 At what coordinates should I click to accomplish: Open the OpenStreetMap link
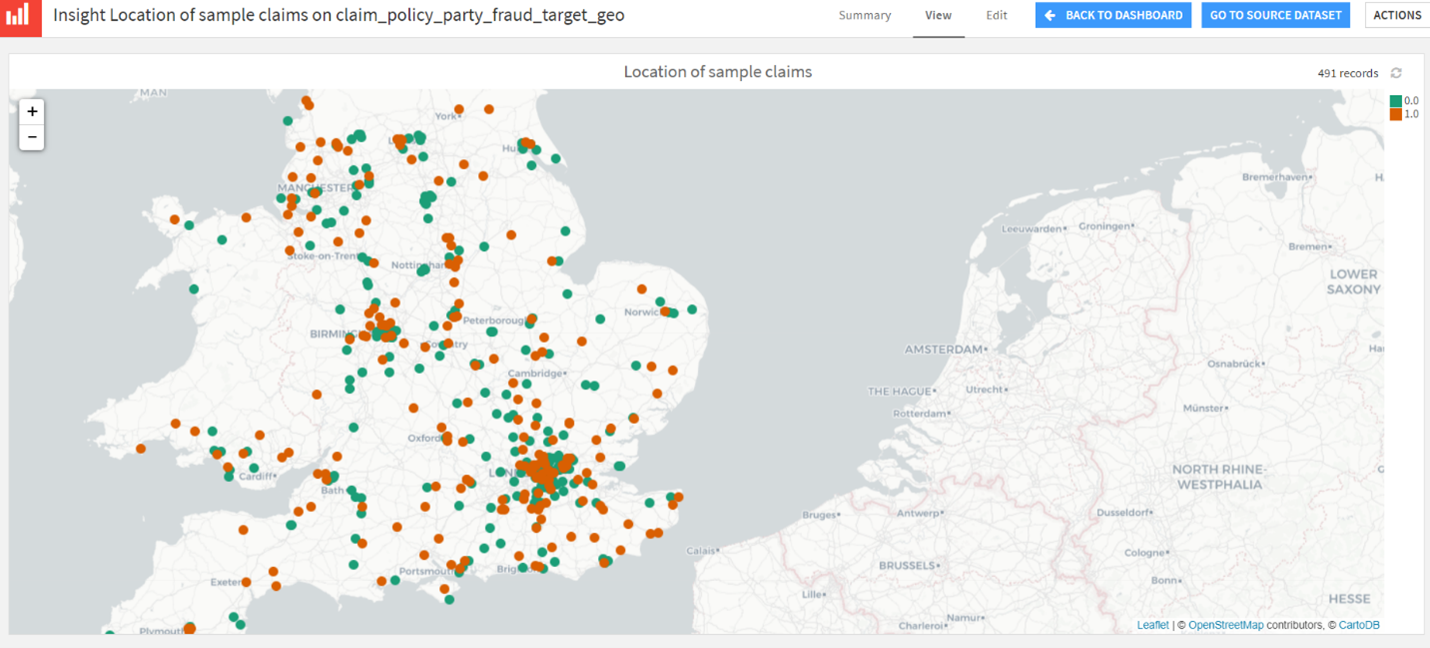pyautogui.click(x=1225, y=625)
